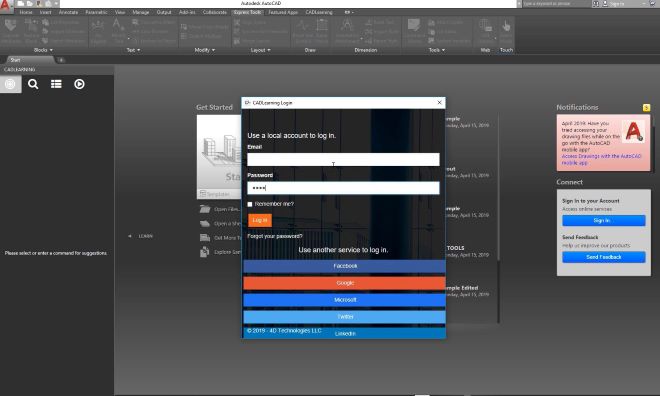Click the Get More Templates icon
The image size is (660, 396).
tap(205, 238)
